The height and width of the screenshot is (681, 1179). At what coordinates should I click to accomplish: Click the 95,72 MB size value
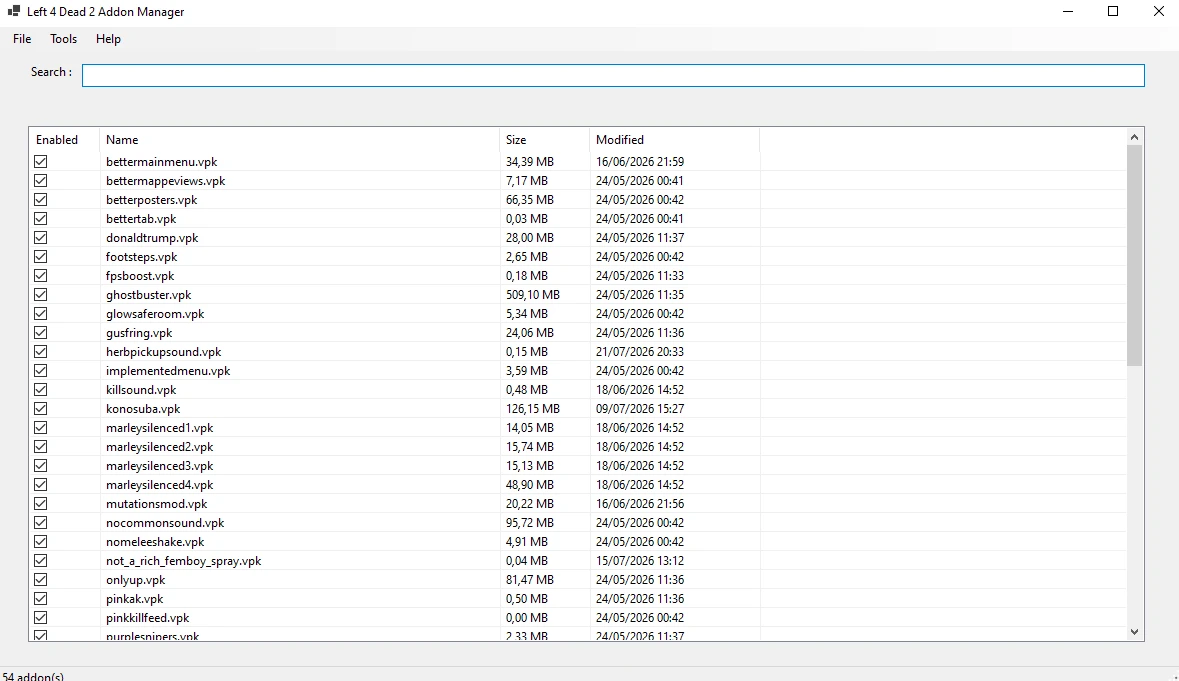529,522
